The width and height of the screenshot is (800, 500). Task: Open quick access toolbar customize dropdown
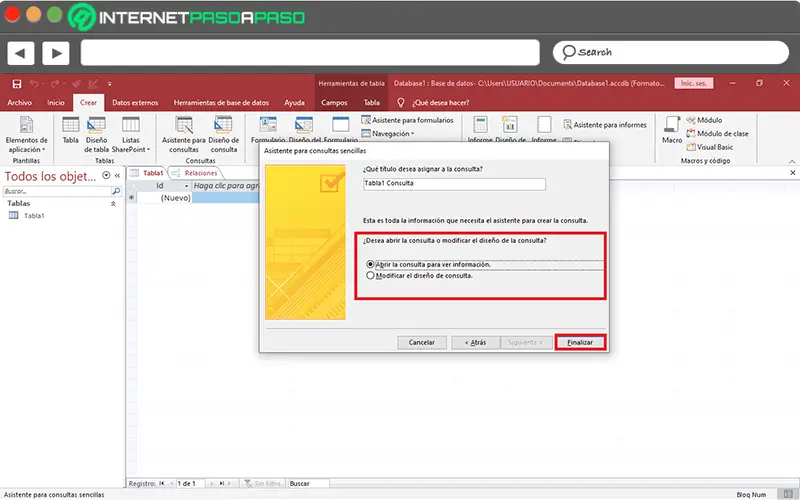pyautogui.click(x=110, y=84)
